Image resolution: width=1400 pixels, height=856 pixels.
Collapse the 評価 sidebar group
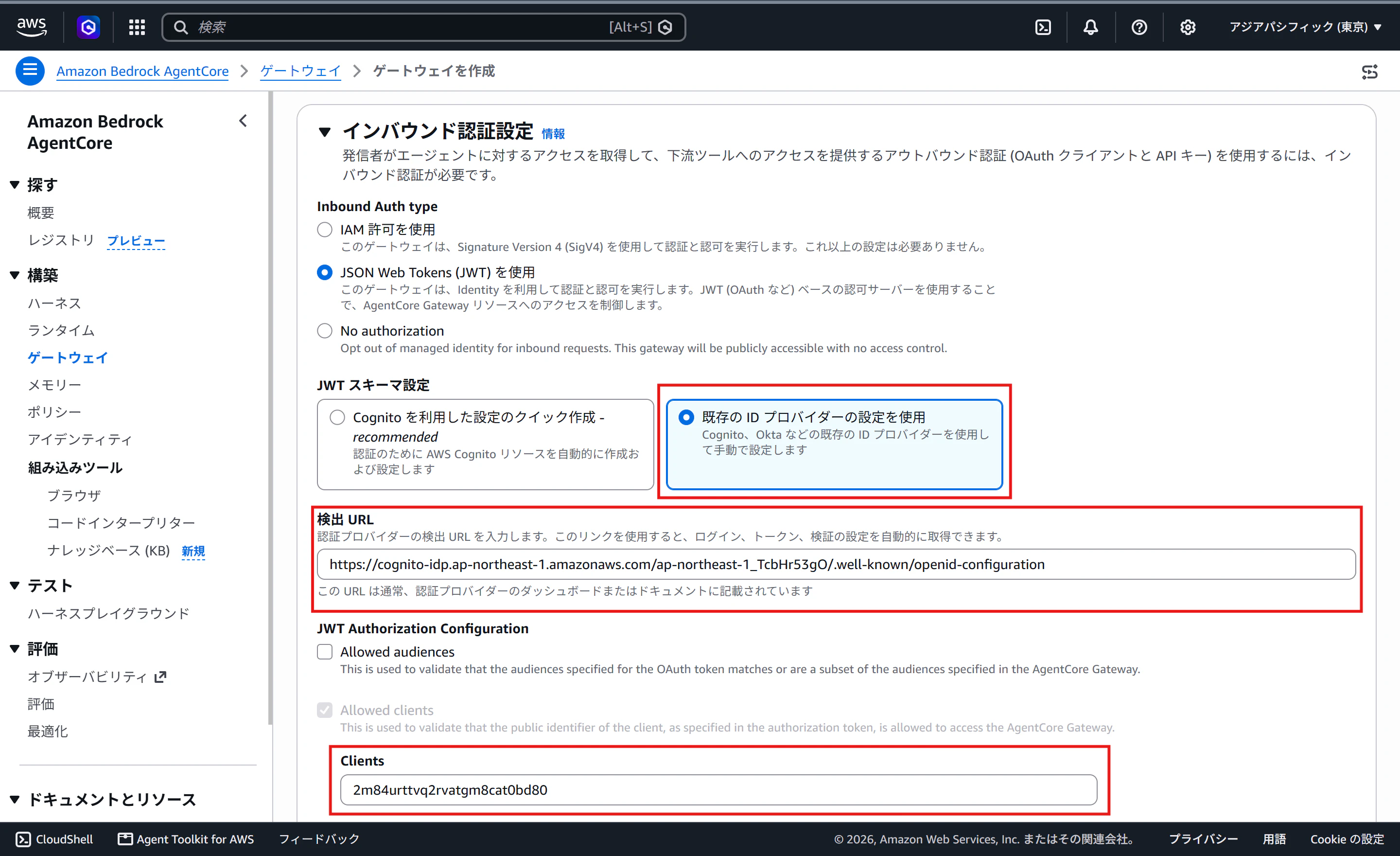click(x=15, y=648)
